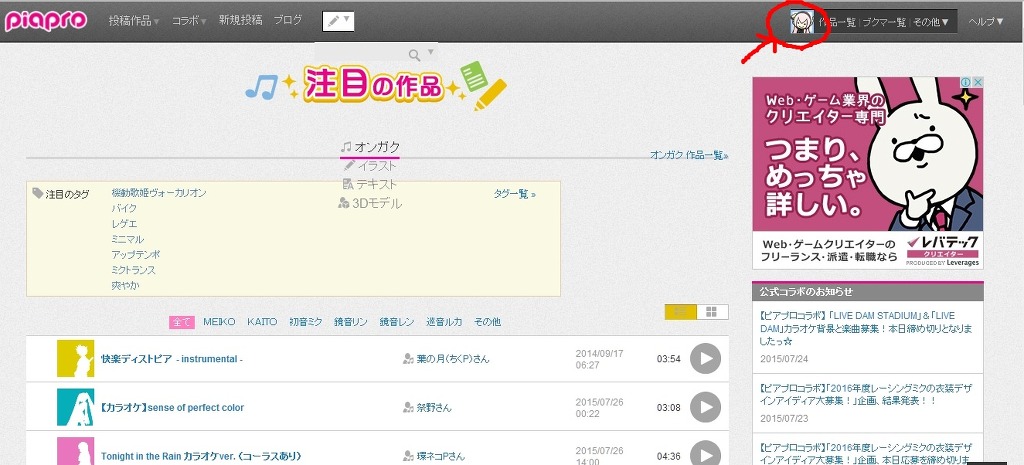
Task: Open LIVE DAM STADIUM collab news
Action: click(x=867, y=328)
